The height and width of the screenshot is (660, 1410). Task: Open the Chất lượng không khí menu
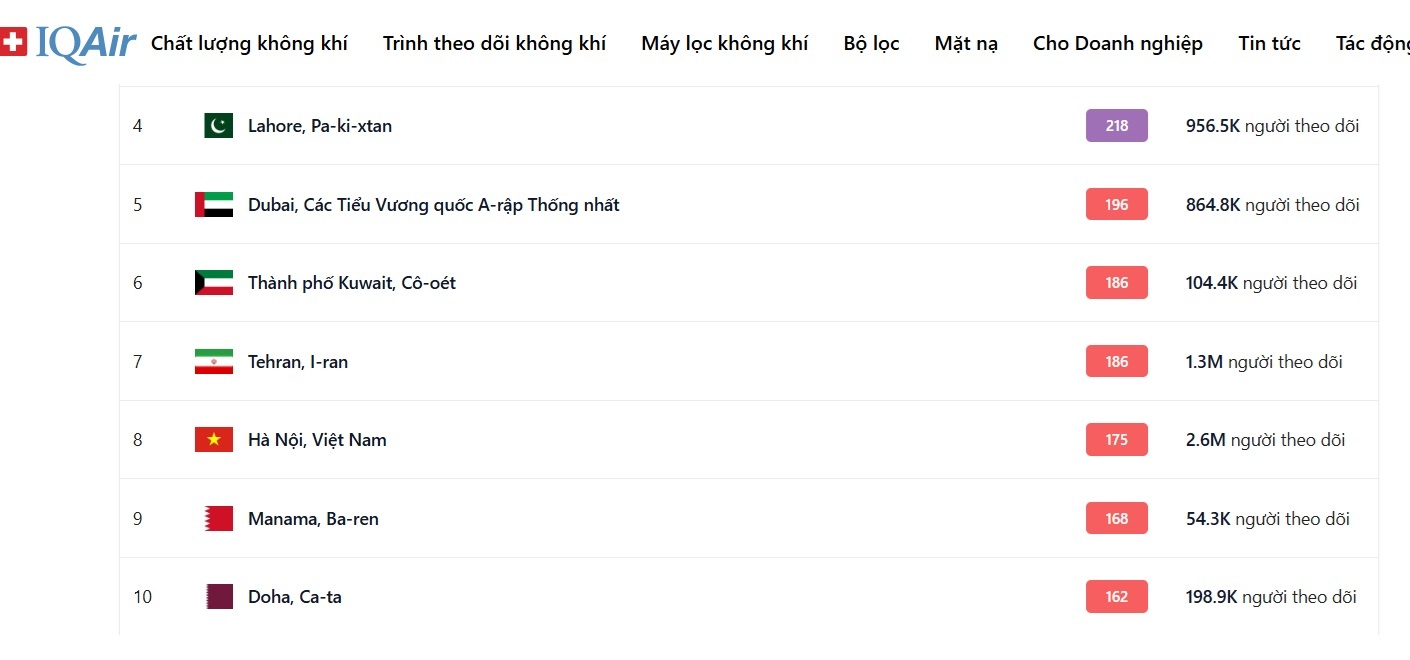[x=249, y=43]
